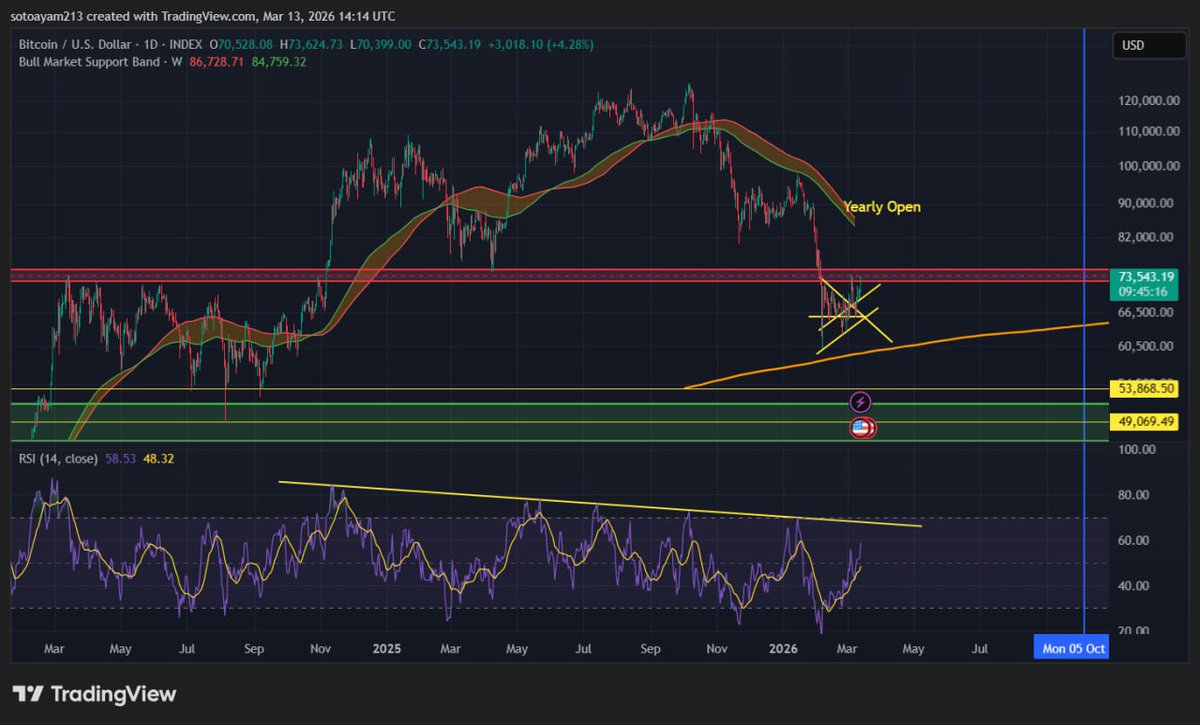Click the US flag economic event icon

pos(860,428)
